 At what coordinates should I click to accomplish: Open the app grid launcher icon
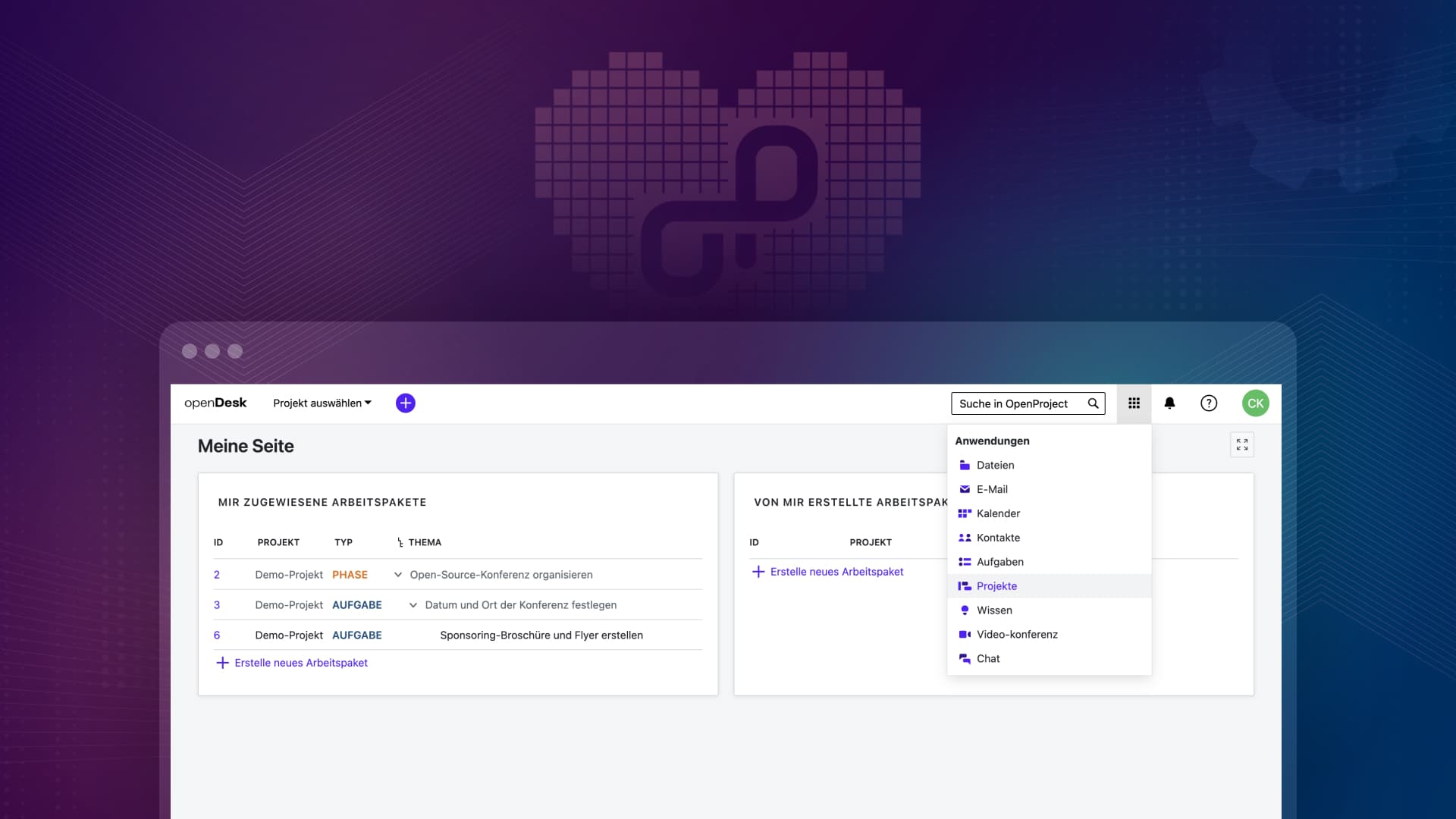(1134, 403)
